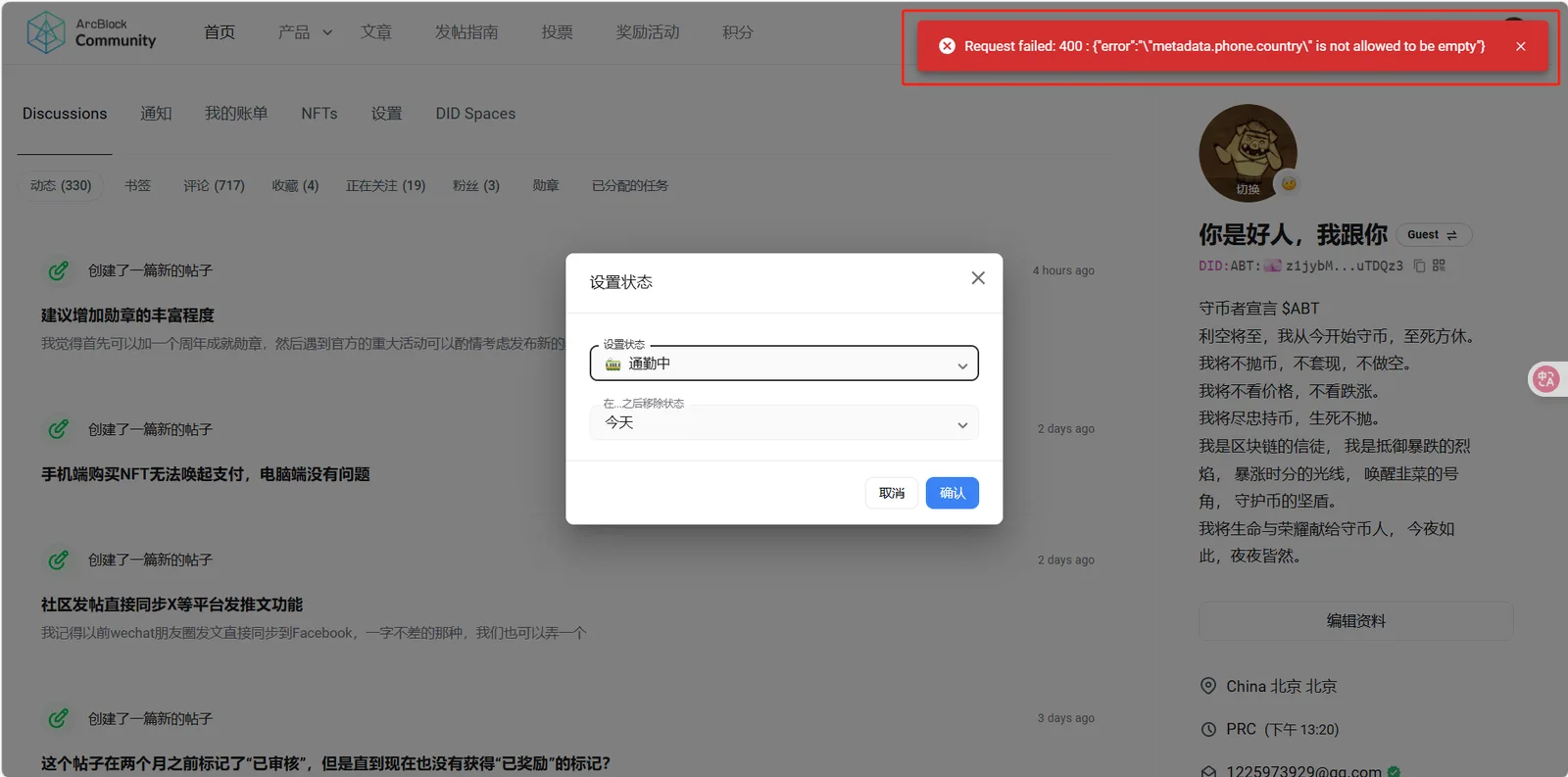Open 奖励活动 in the top navigation
The width and height of the screenshot is (1568, 777).
648,32
